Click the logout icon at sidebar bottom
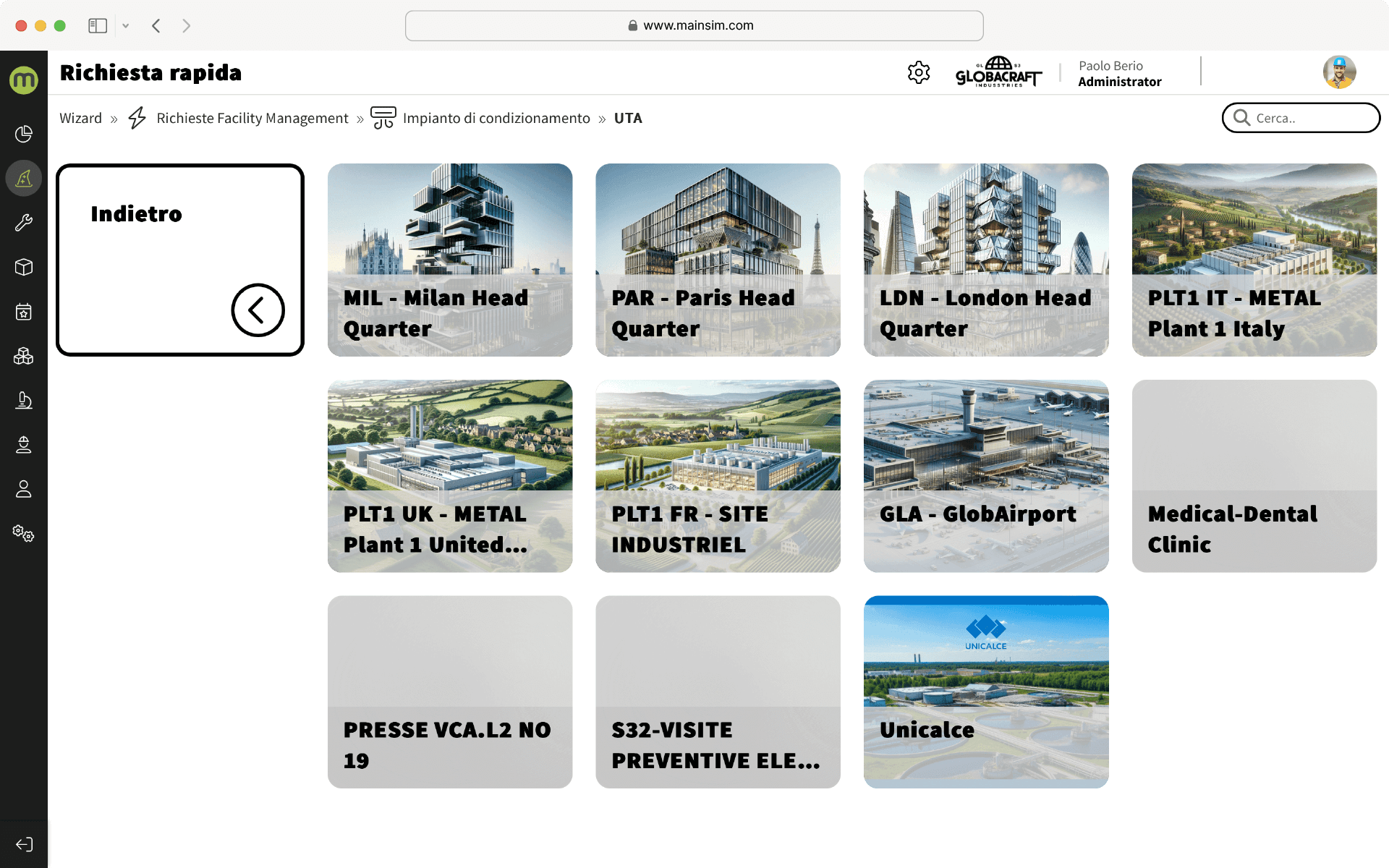 click(24, 844)
